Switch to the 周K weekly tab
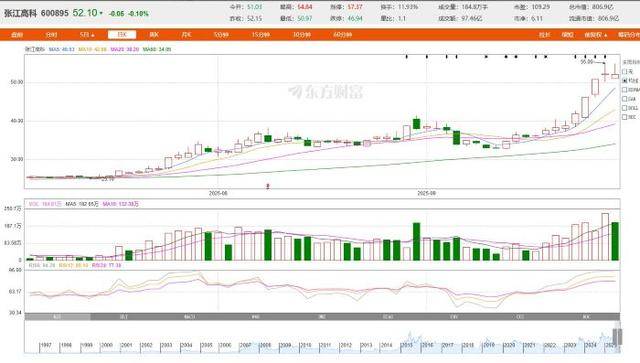This screenshot has height=363, width=640. point(153,35)
